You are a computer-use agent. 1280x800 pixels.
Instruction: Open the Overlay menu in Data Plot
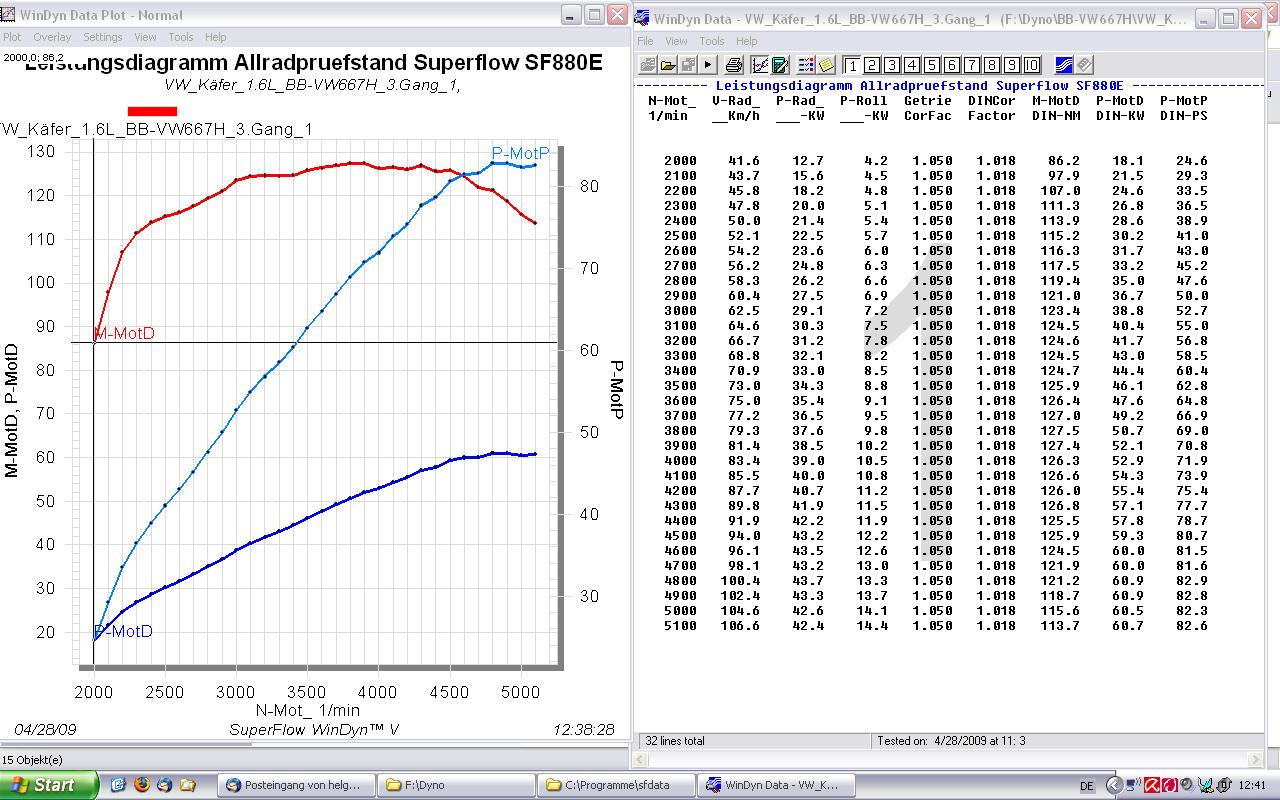click(x=52, y=37)
